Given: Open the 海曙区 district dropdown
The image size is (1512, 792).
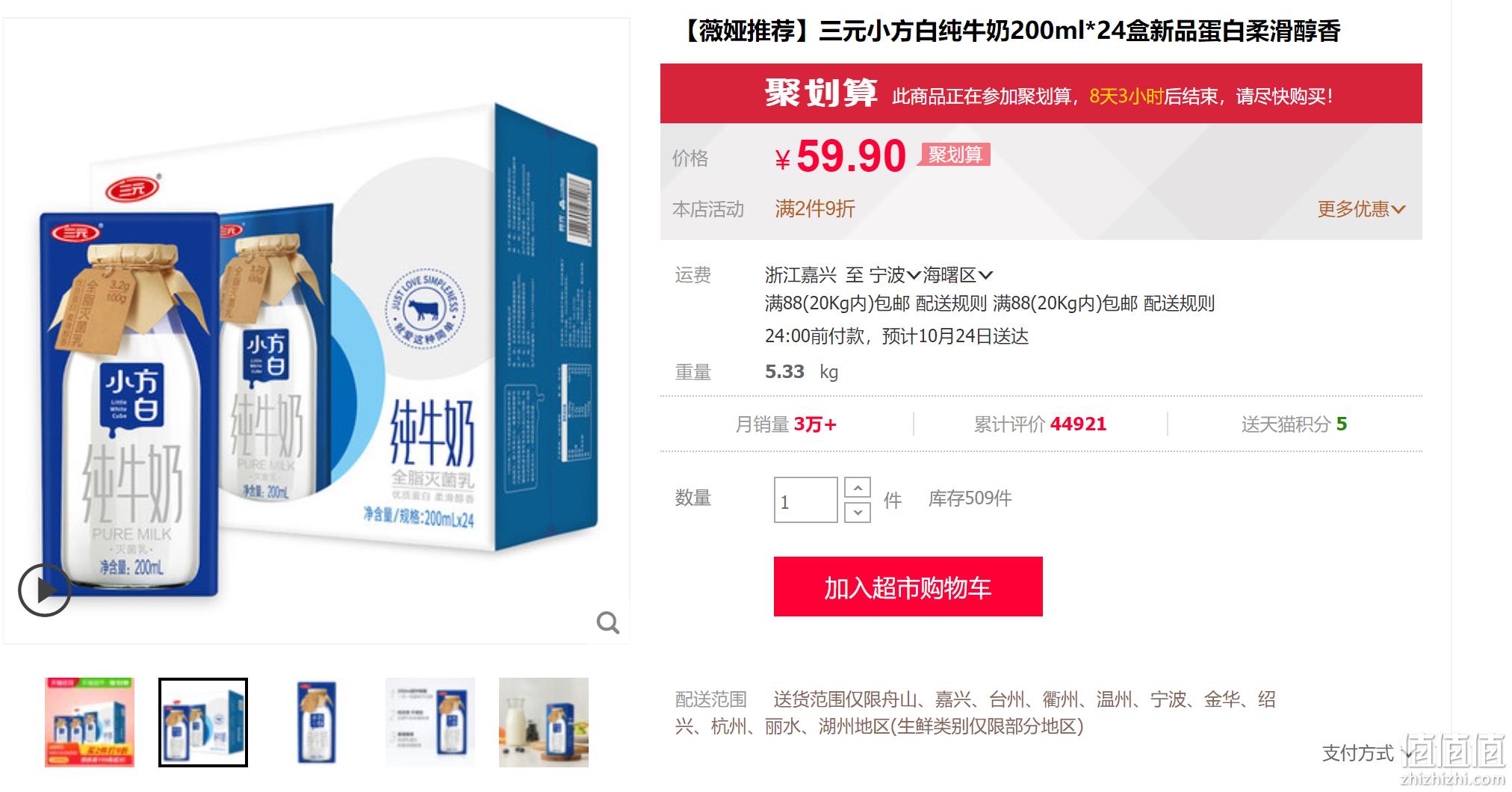Looking at the screenshot, I should tap(958, 276).
